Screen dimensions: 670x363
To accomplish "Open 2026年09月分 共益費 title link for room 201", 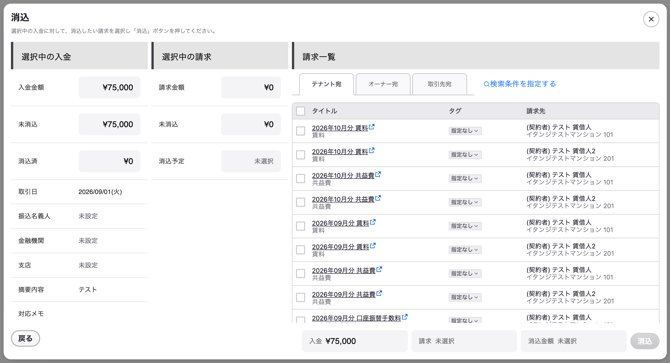I will click(x=344, y=294).
